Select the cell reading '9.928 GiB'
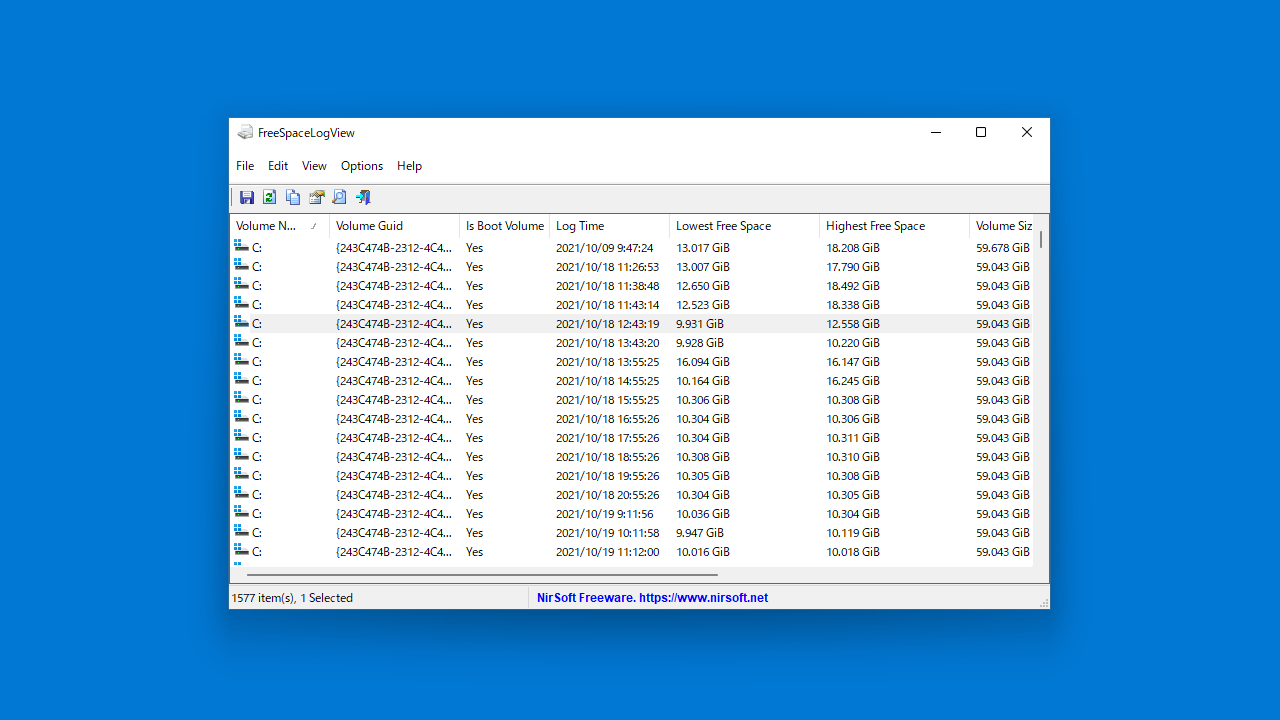The height and width of the screenshot is (720, 1280). click(x=700, y=343)
